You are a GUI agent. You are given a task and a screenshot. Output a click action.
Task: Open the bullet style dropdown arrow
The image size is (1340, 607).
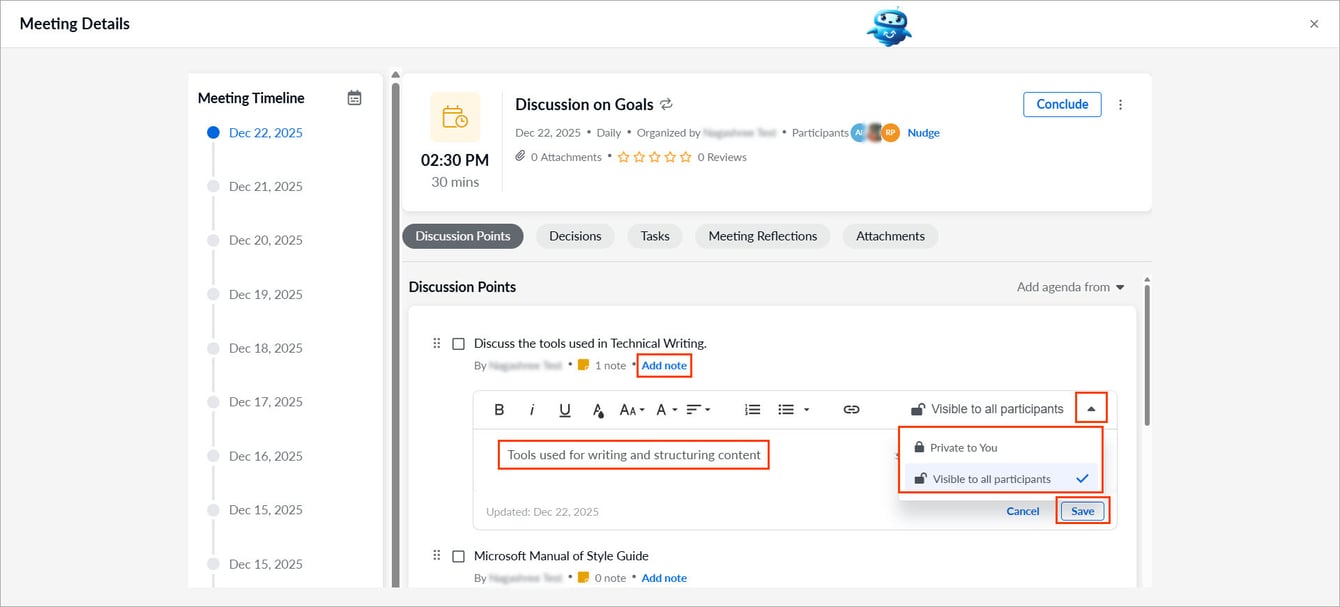coord(806,410)
